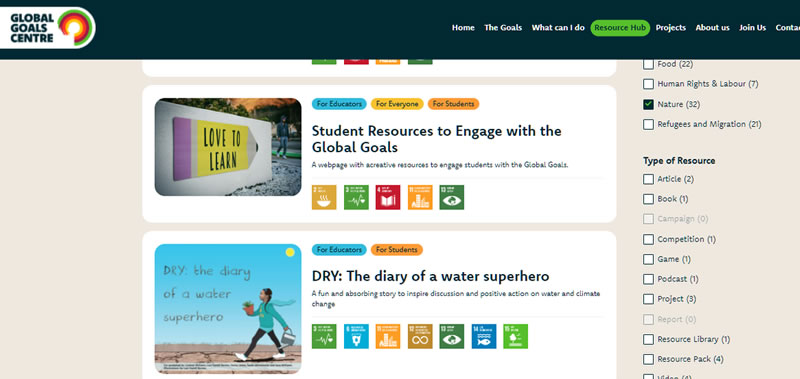Click For Educators tag on Student Resources card
800x379 pixels.
pos(339,104)
